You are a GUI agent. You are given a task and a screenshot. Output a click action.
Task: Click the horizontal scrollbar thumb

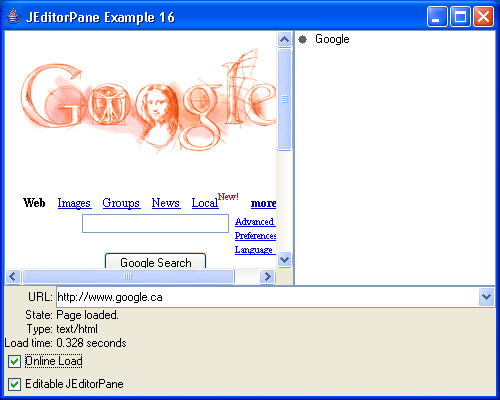(x=128, y=276)
